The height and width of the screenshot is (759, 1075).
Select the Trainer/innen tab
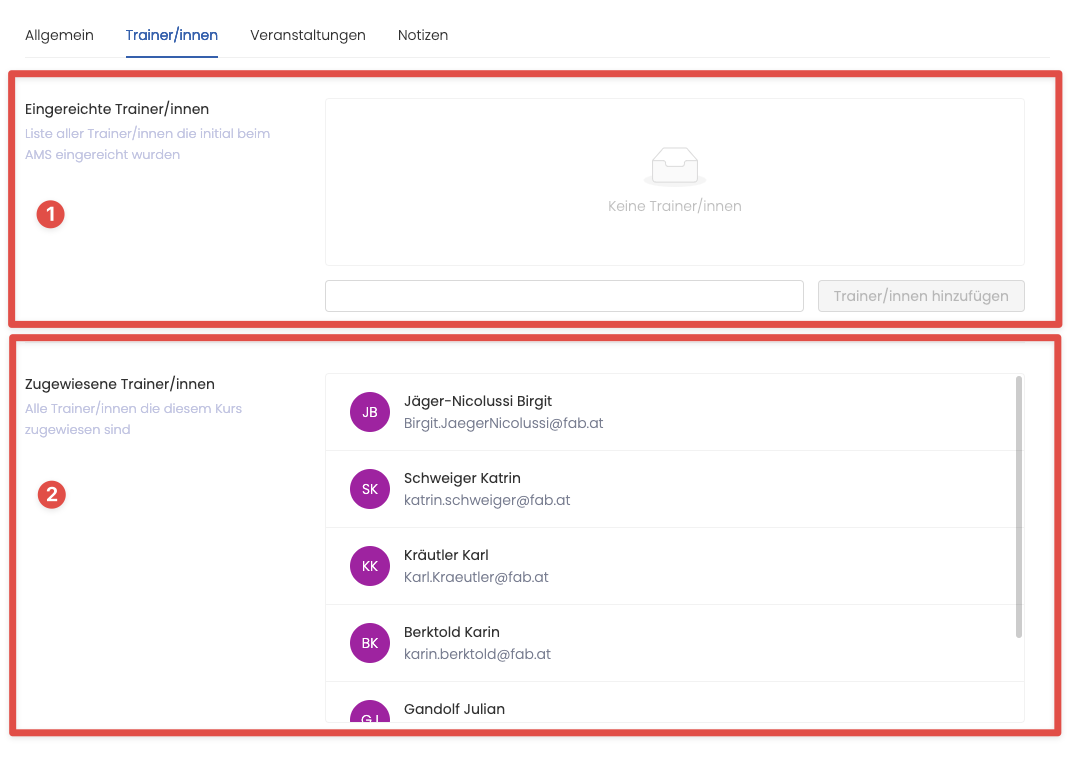(x=172, y=35)
